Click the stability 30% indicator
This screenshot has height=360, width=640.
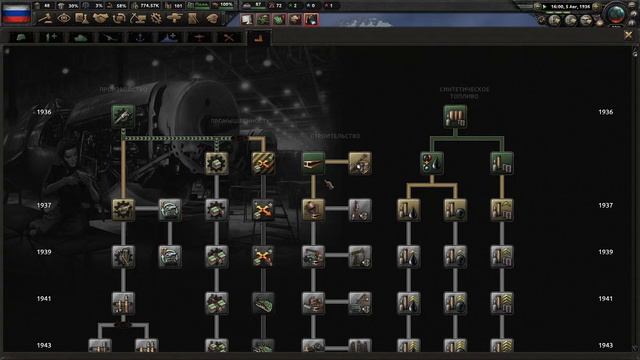pyautogui.click(x=69, y=6)
